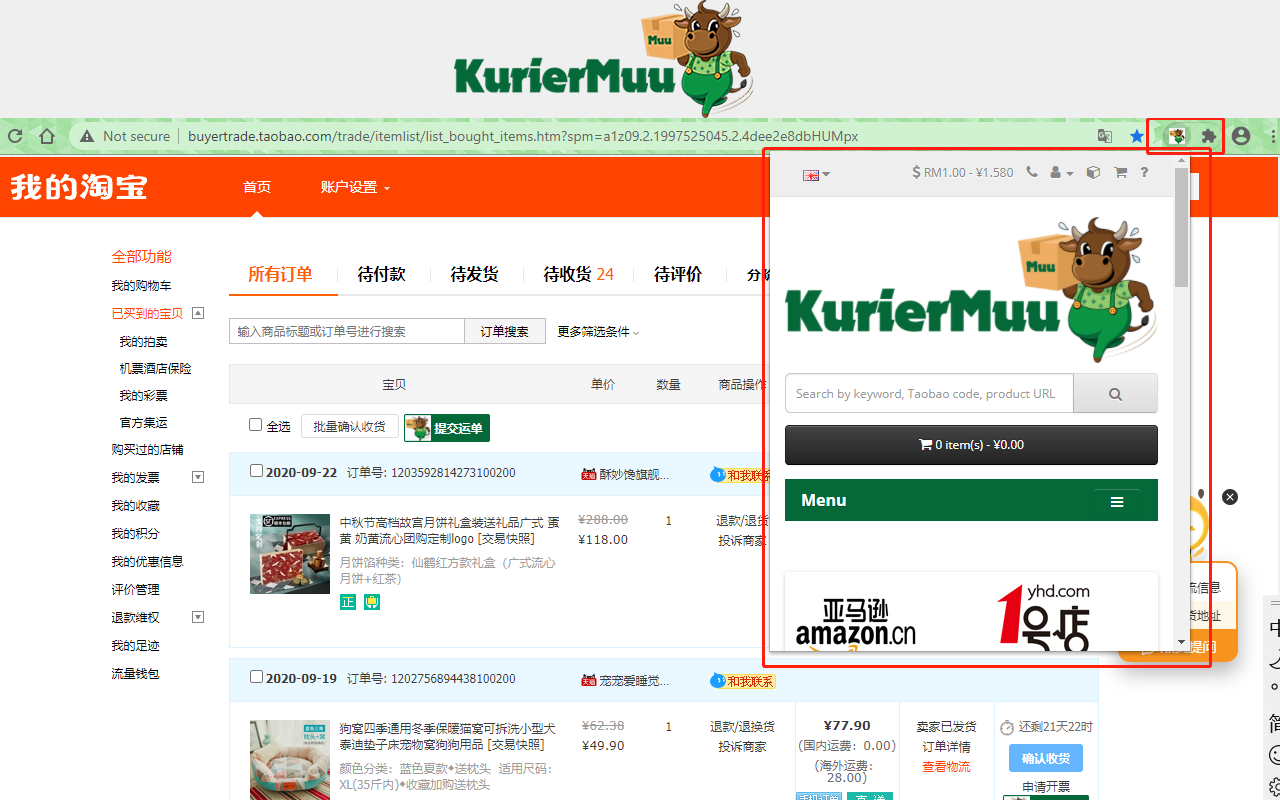Image resolution: width=1280 pixels, height=800 pixels.
Task: Switch to the 待收货 24 tab
Action: pyautogui.click(x=578, y=274)
